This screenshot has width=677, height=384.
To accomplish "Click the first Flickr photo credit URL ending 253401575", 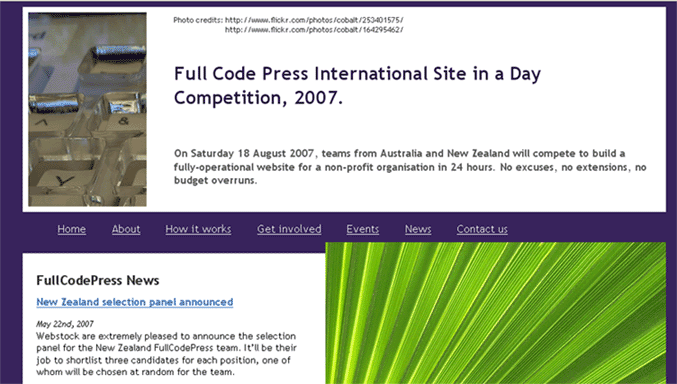I will pyautogui.click(x=314, y=20).
